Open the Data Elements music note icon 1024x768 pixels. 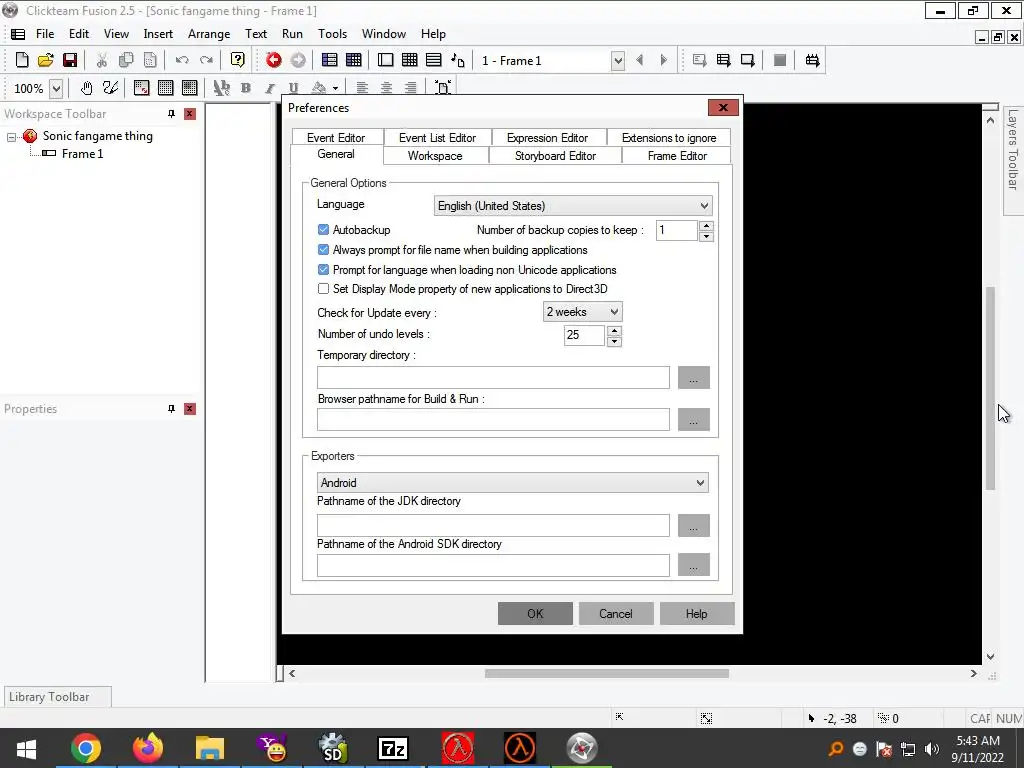tap(458, 60)
